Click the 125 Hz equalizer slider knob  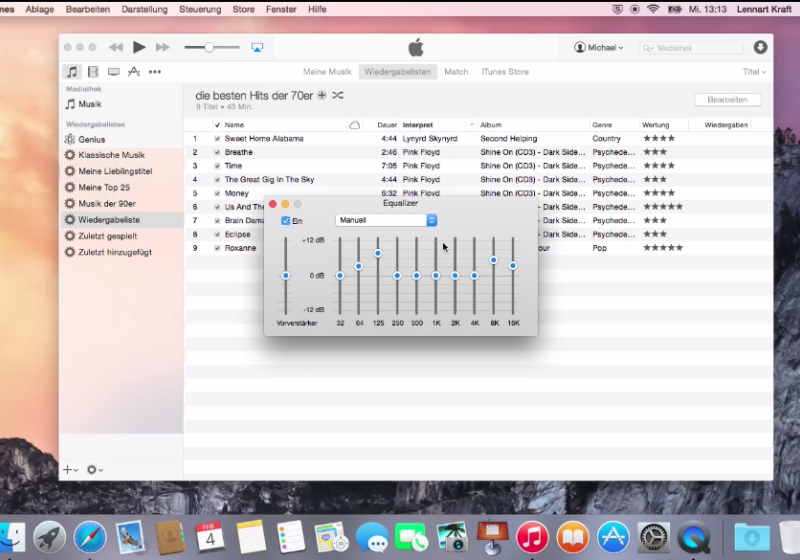(x=378, y=253)
